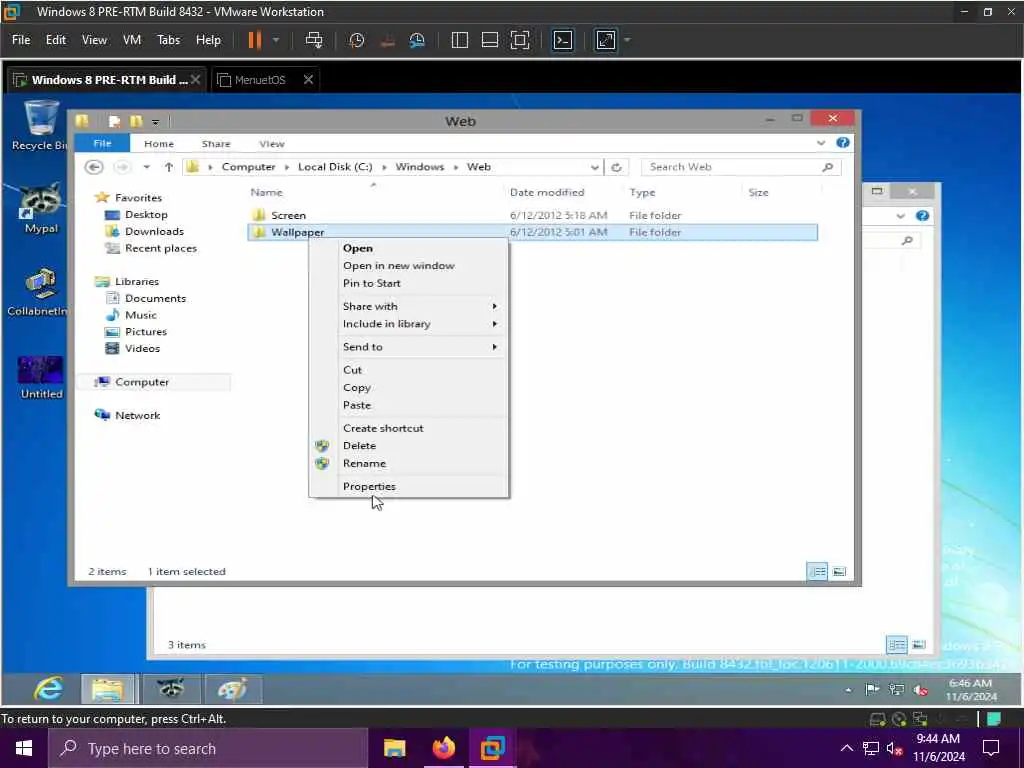Launch Firefox from the host taskbar
The height and width of the screenshot is (768, 1024).
click(443, 748)
